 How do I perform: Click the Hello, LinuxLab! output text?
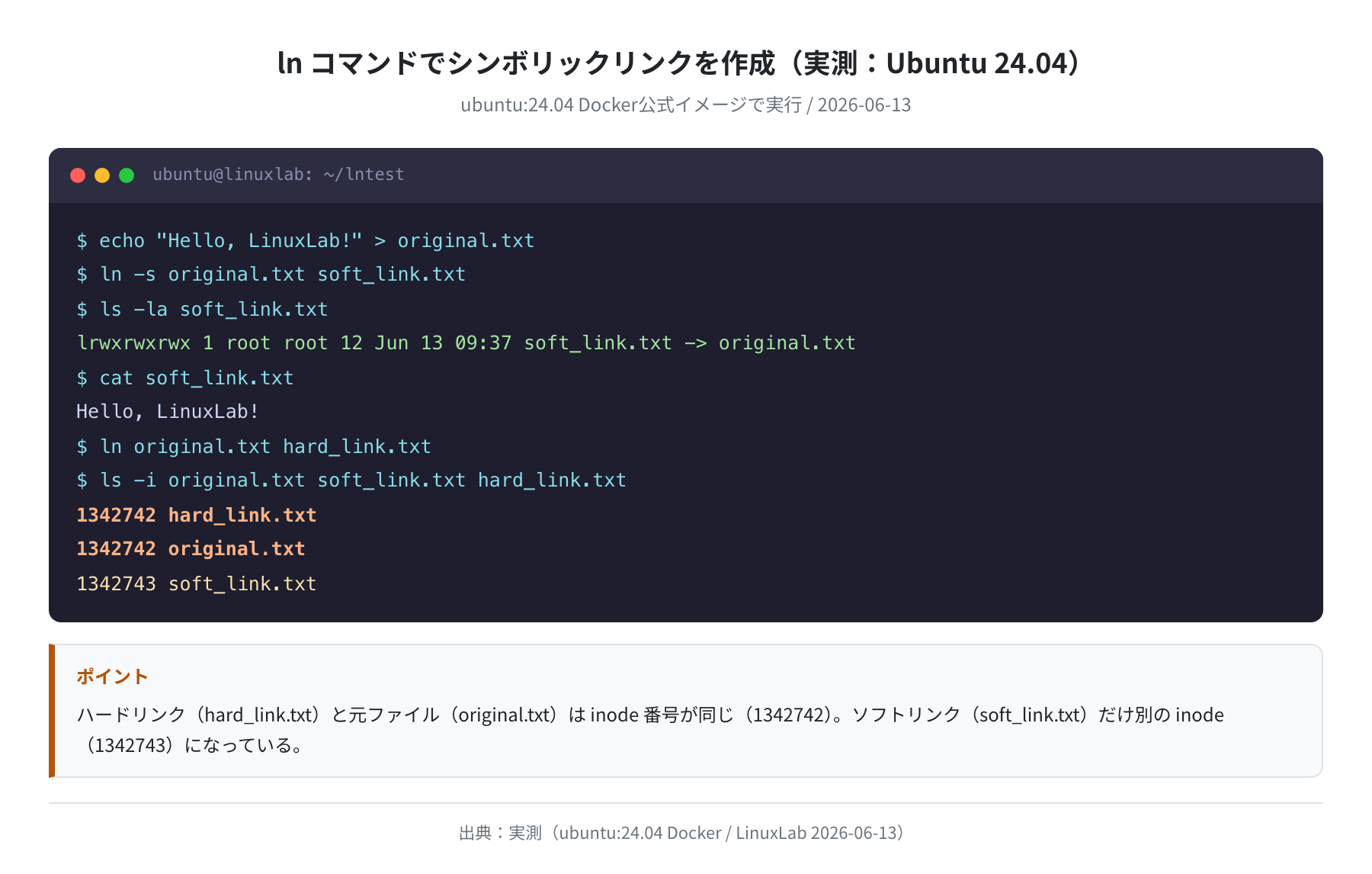coord(168,412)
